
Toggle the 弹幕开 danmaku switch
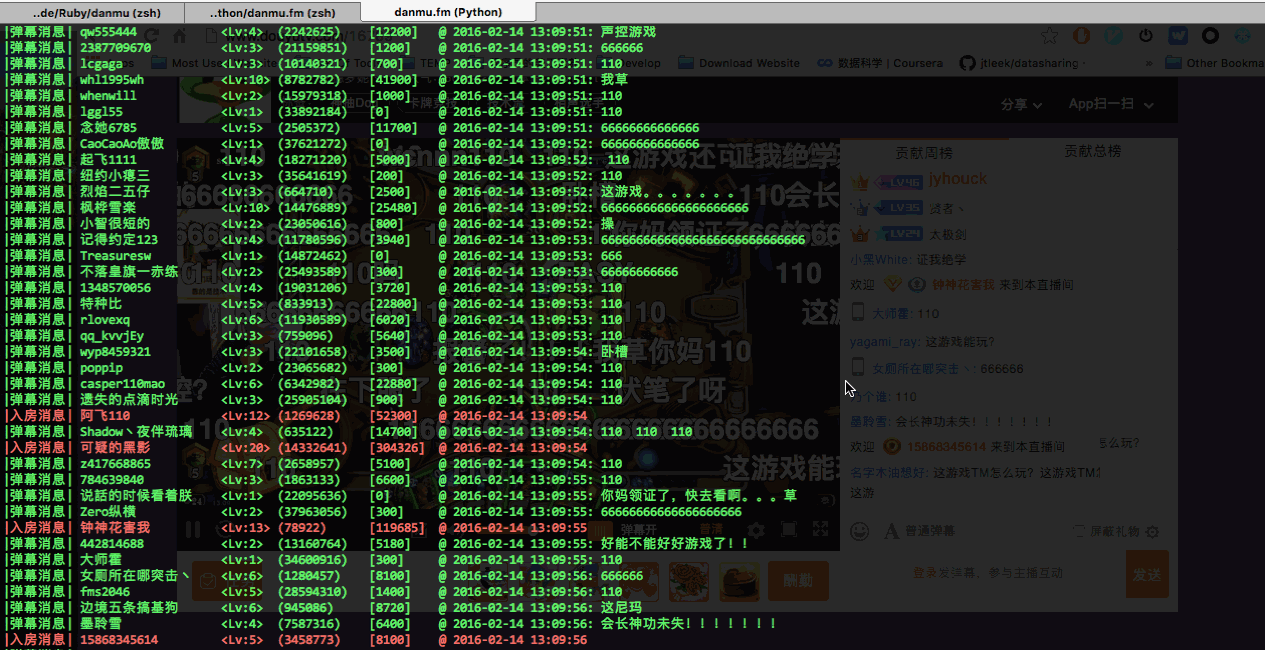pos(638,530)
